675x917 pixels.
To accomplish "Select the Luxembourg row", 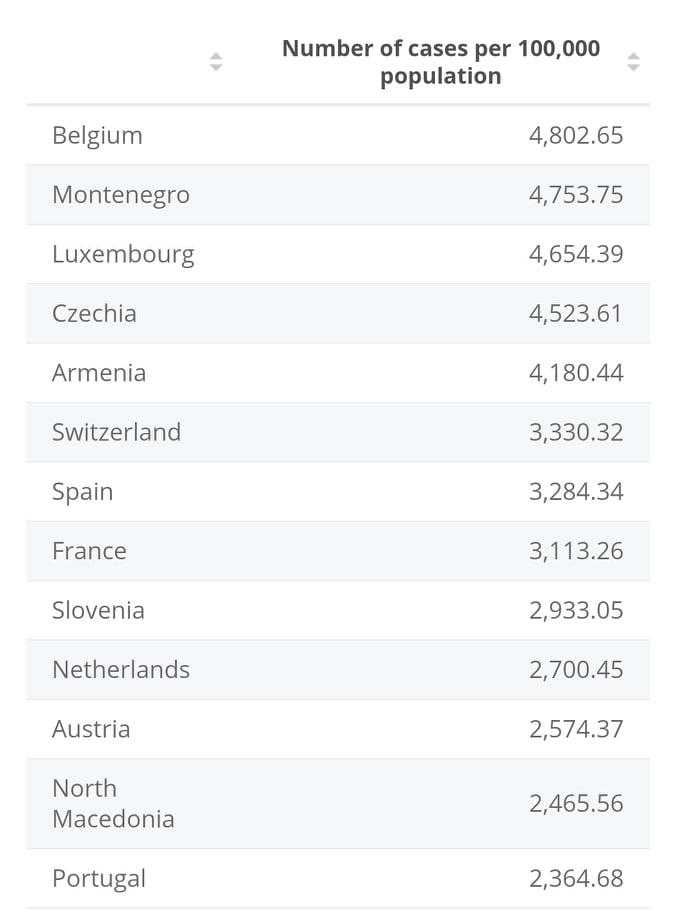I will point(338,254).
